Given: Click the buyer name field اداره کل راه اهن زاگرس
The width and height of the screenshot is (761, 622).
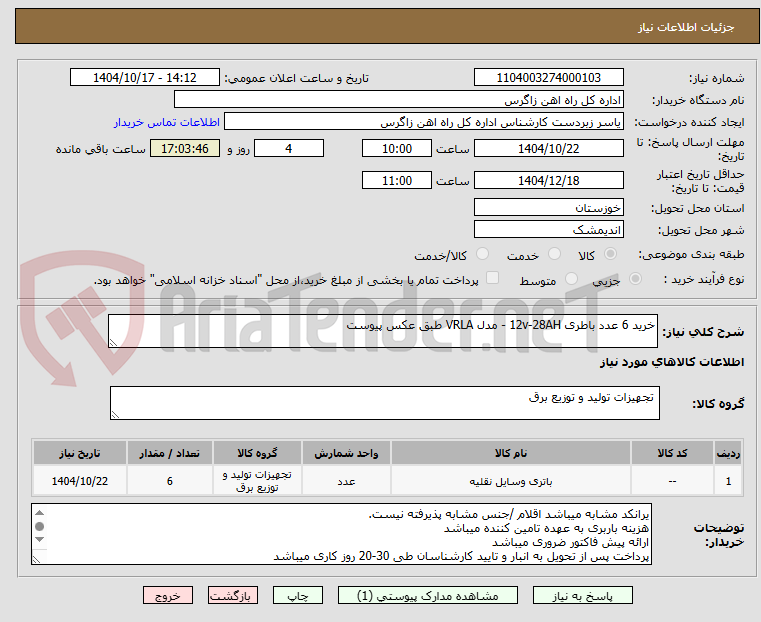Looking at the screenshot, I should pos(399,100).
